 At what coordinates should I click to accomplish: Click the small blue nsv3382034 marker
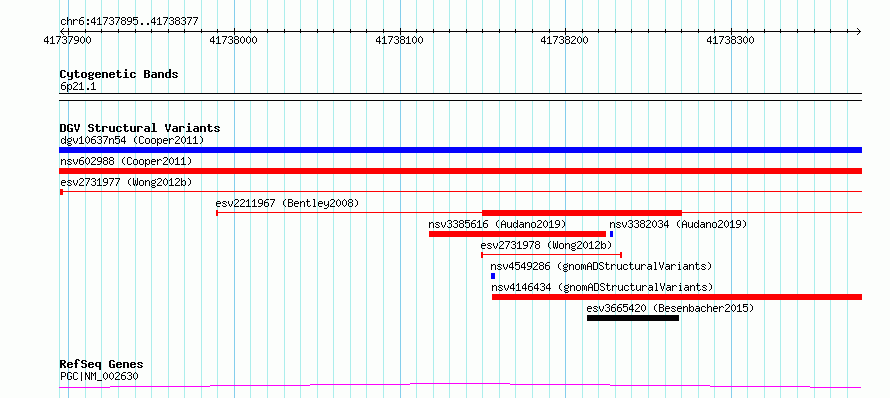611,234
